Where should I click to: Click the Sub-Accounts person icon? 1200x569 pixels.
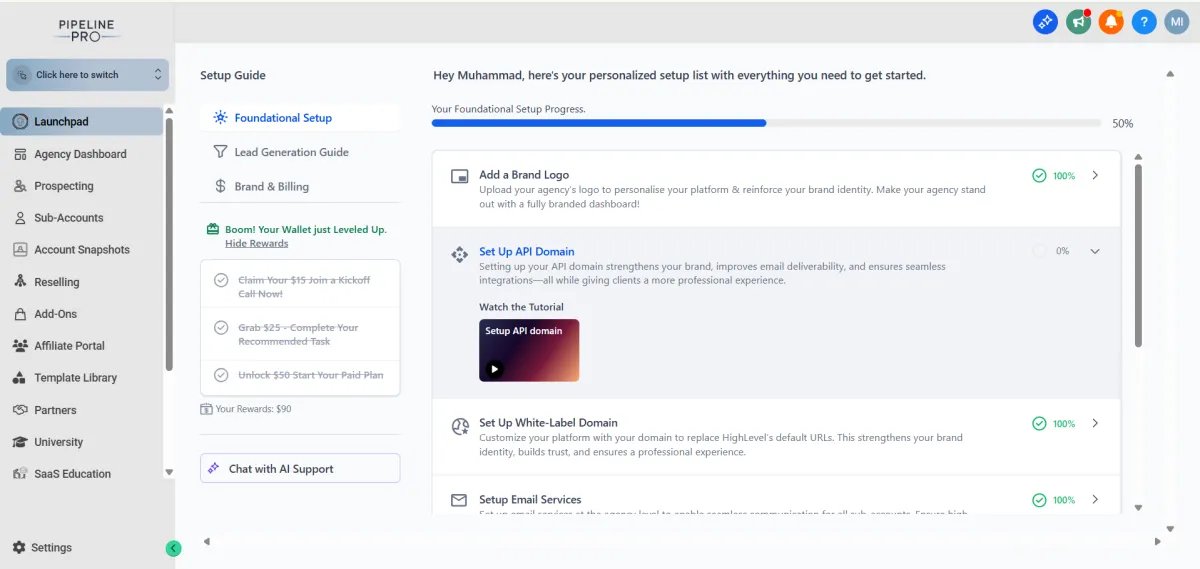click(20, 218)
